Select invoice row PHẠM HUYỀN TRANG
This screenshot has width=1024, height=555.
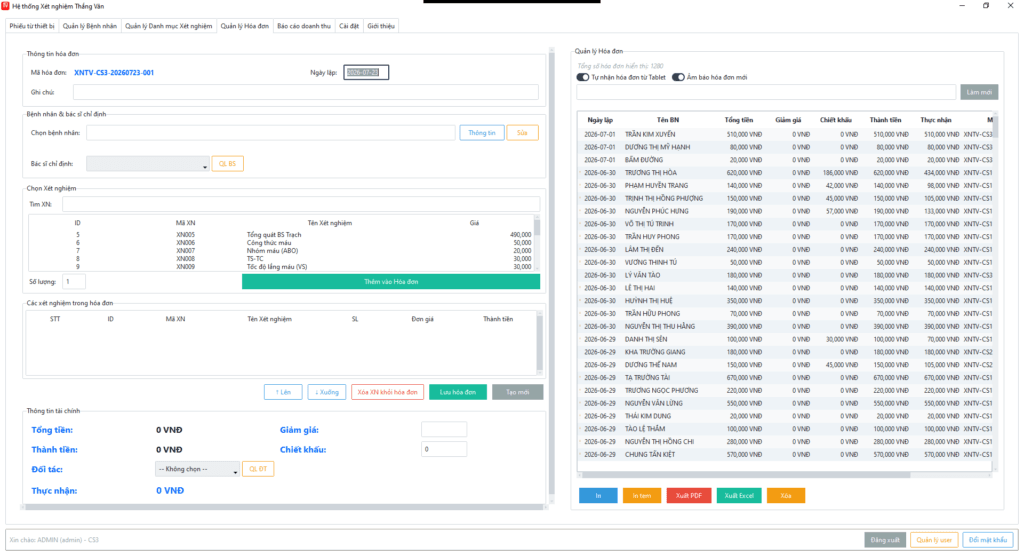pyautogui.click(x=785, y=185)
